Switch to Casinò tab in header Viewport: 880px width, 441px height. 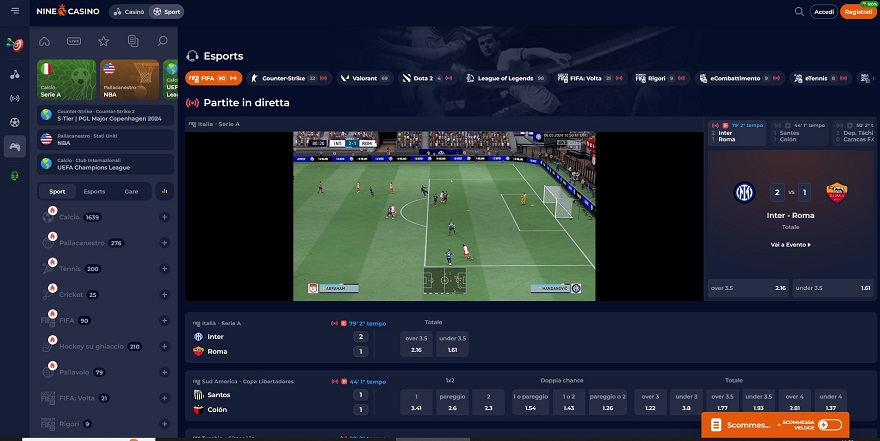pyautogui.click(x=129, y=11)
